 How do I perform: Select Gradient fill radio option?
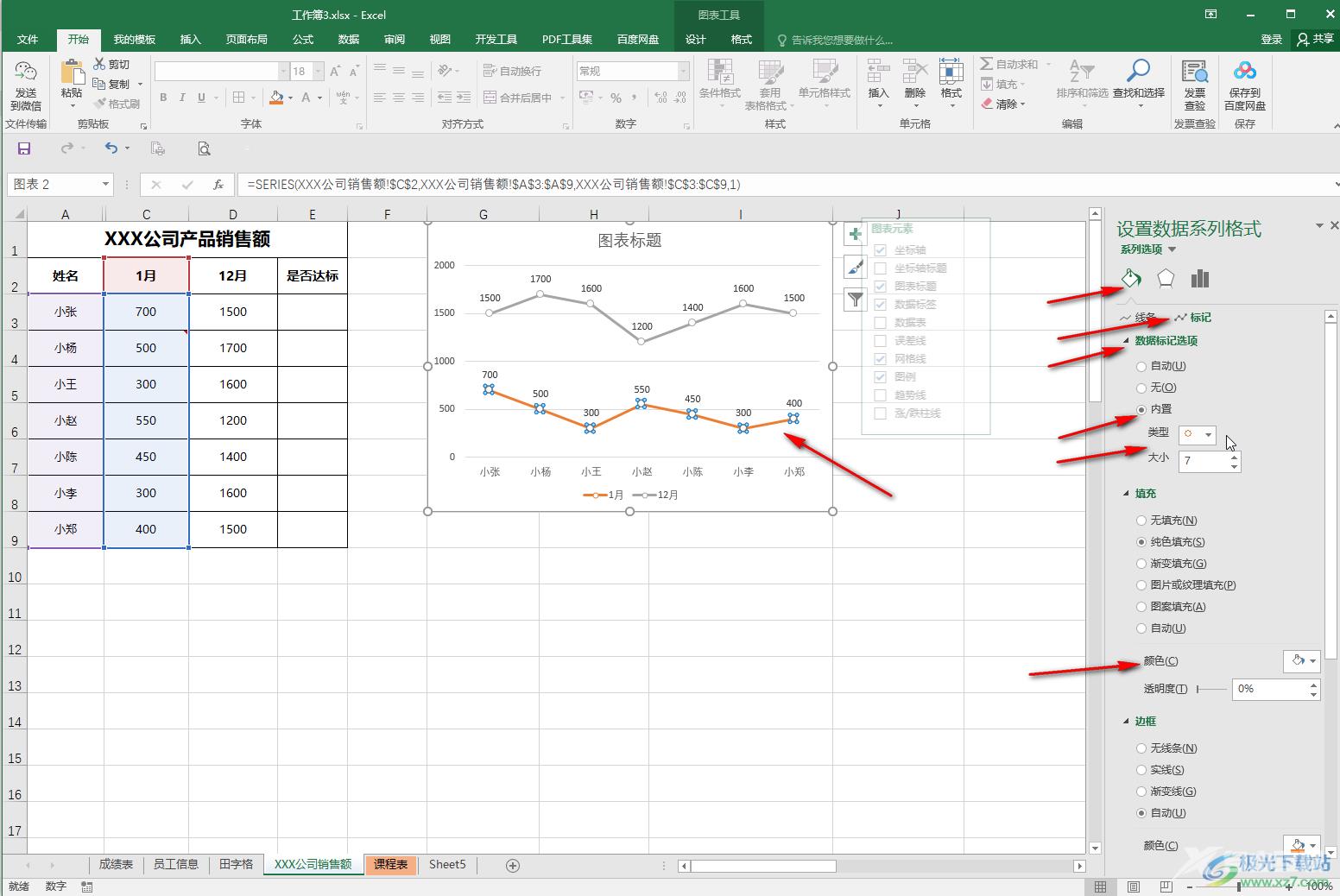pyautogui.click(x=1141, y=564)
